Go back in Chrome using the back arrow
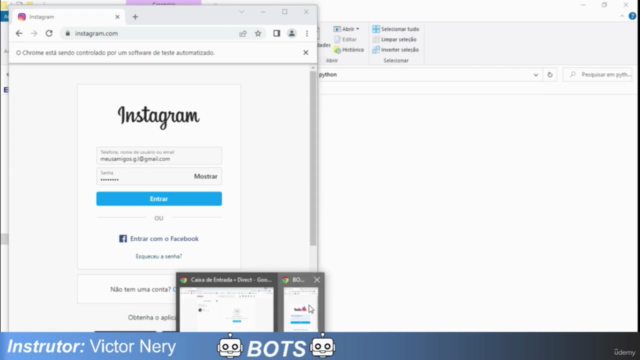This screenshot has width=640, height=360. point(19,33)
